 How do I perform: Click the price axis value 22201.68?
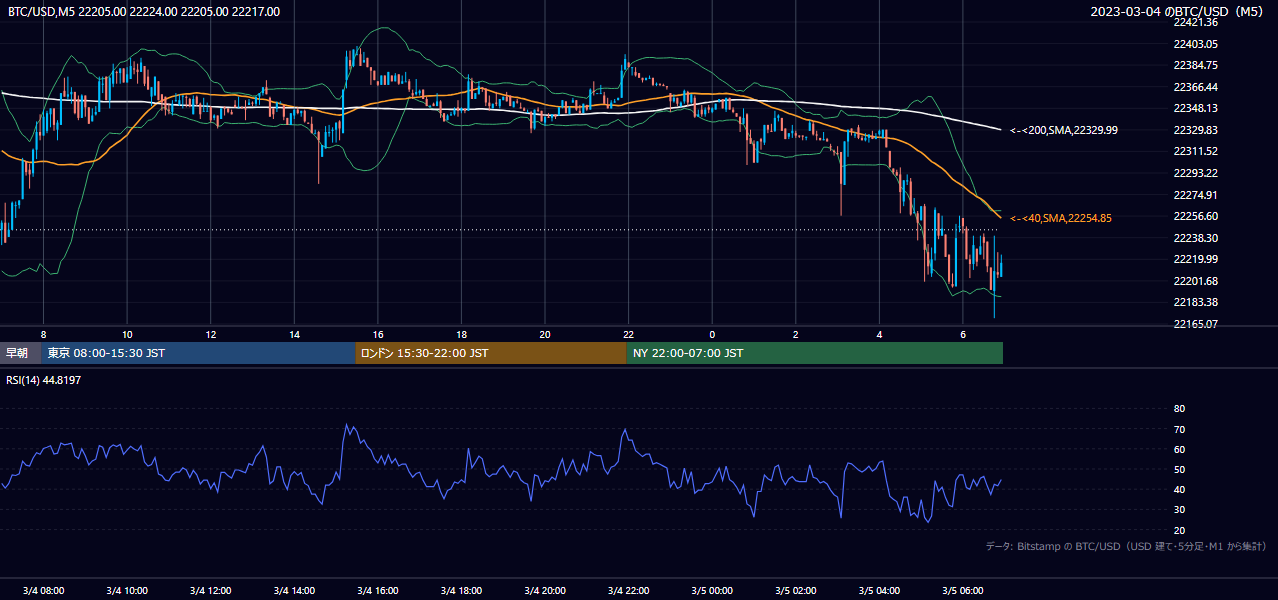pyautogui.click(x=1195, y=281)
